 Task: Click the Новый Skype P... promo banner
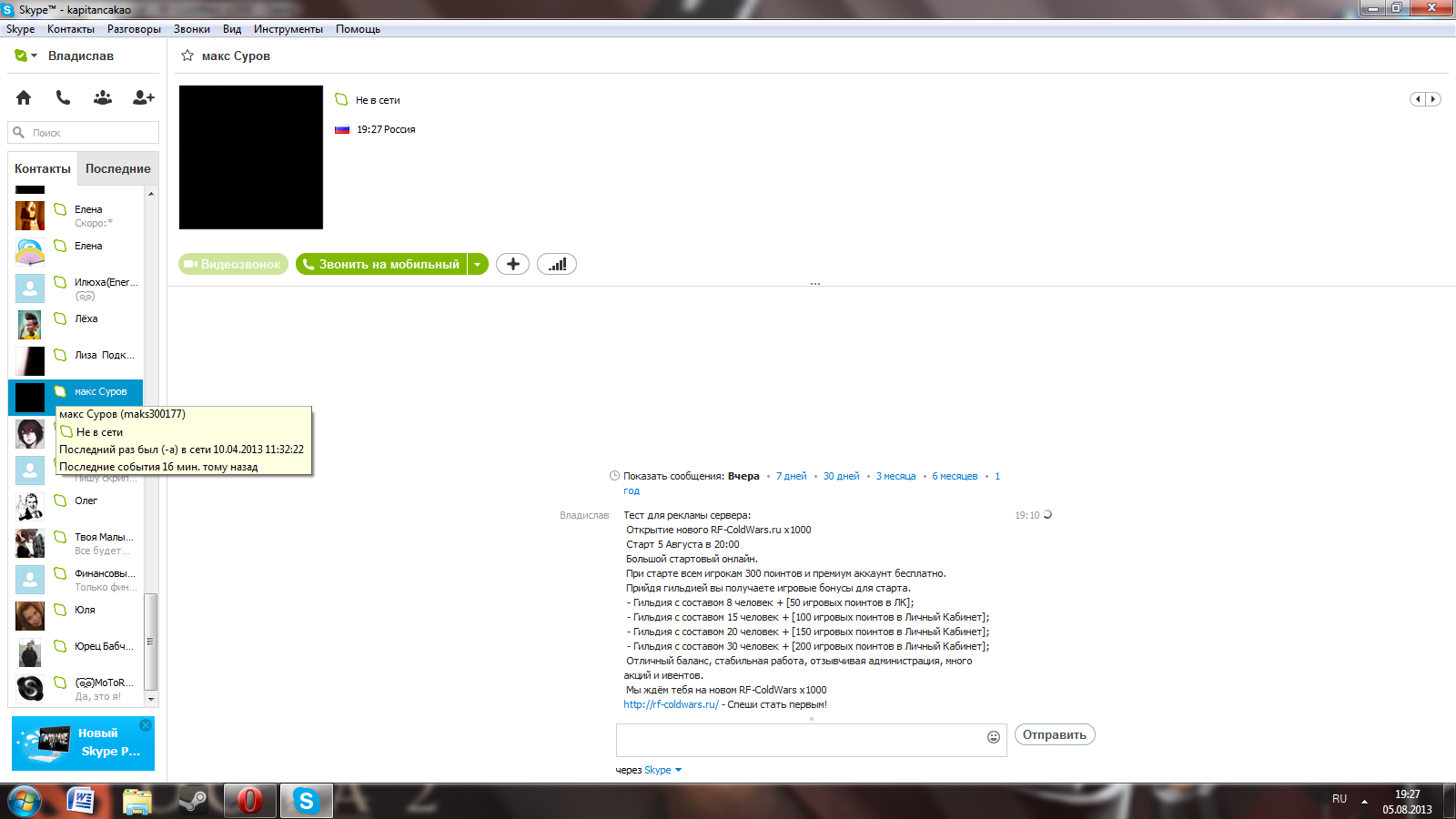(83, 743)
